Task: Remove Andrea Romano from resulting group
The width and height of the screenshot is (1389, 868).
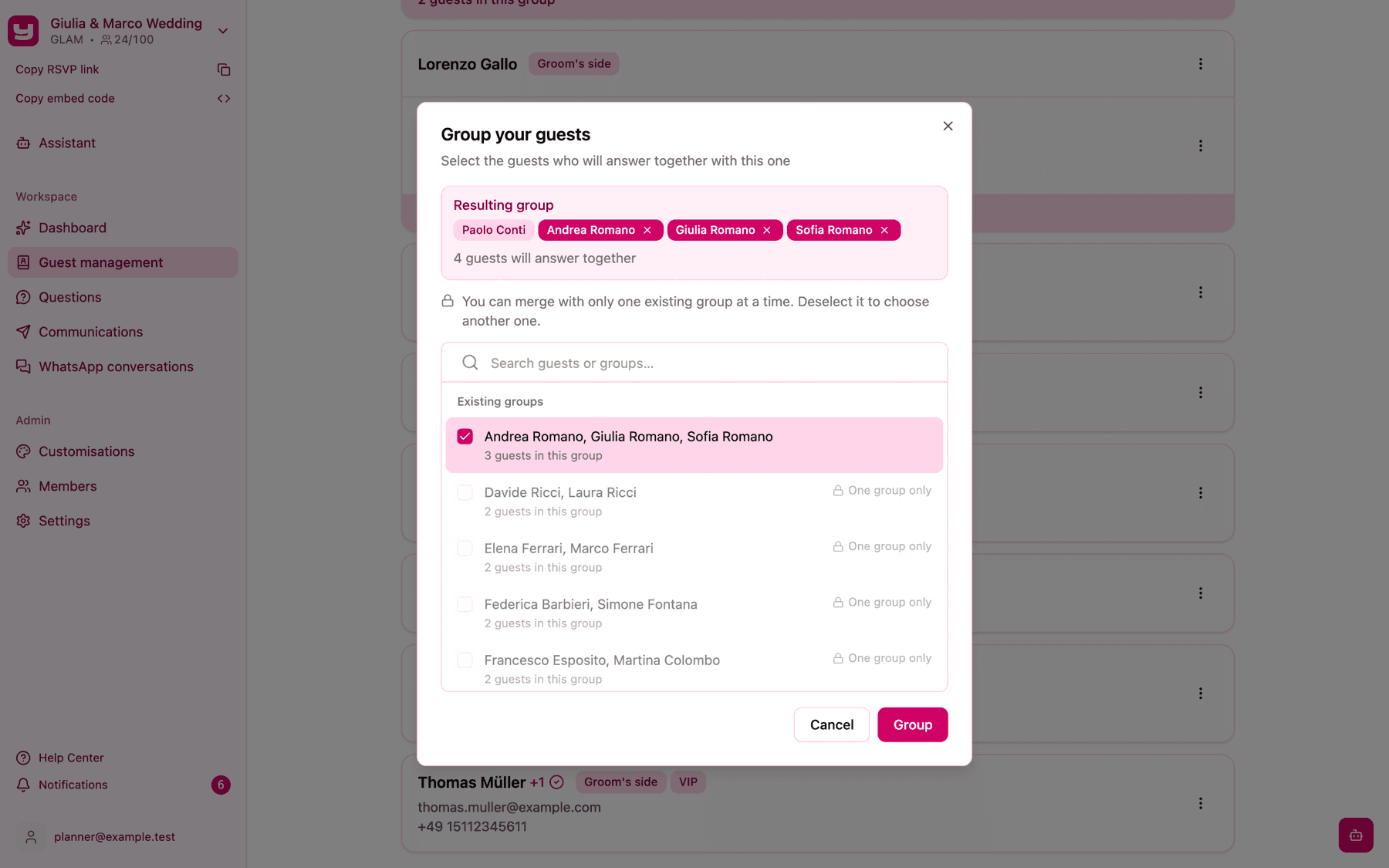Action: (647, 230)
